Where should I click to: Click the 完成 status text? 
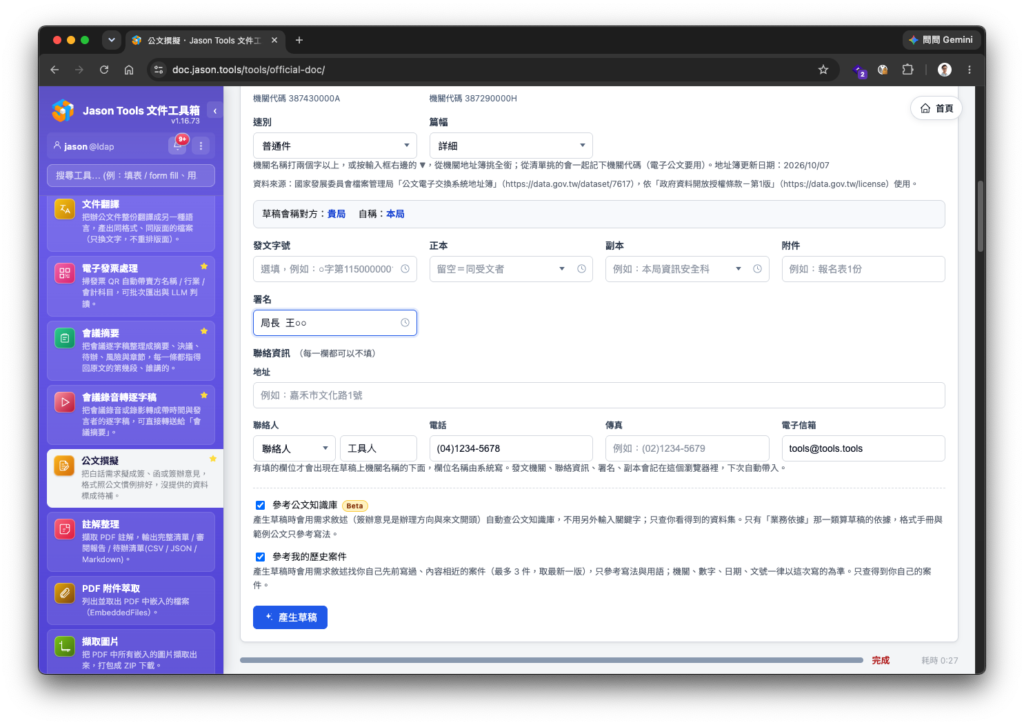point(880,660)
